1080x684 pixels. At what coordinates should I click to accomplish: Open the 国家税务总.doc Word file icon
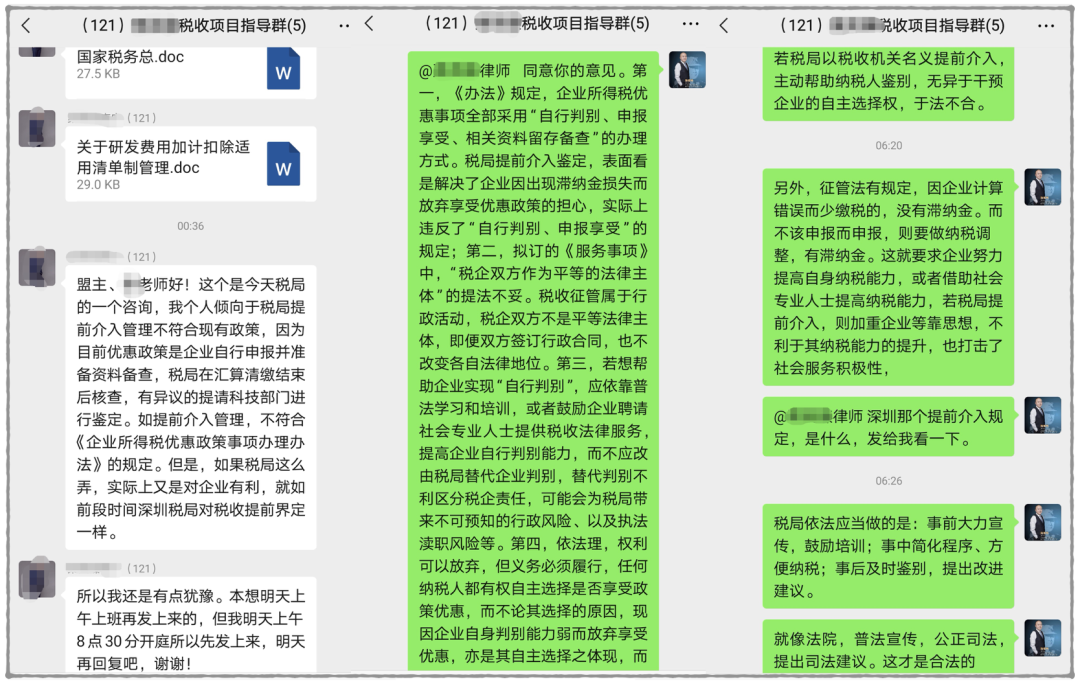(284, 69)
